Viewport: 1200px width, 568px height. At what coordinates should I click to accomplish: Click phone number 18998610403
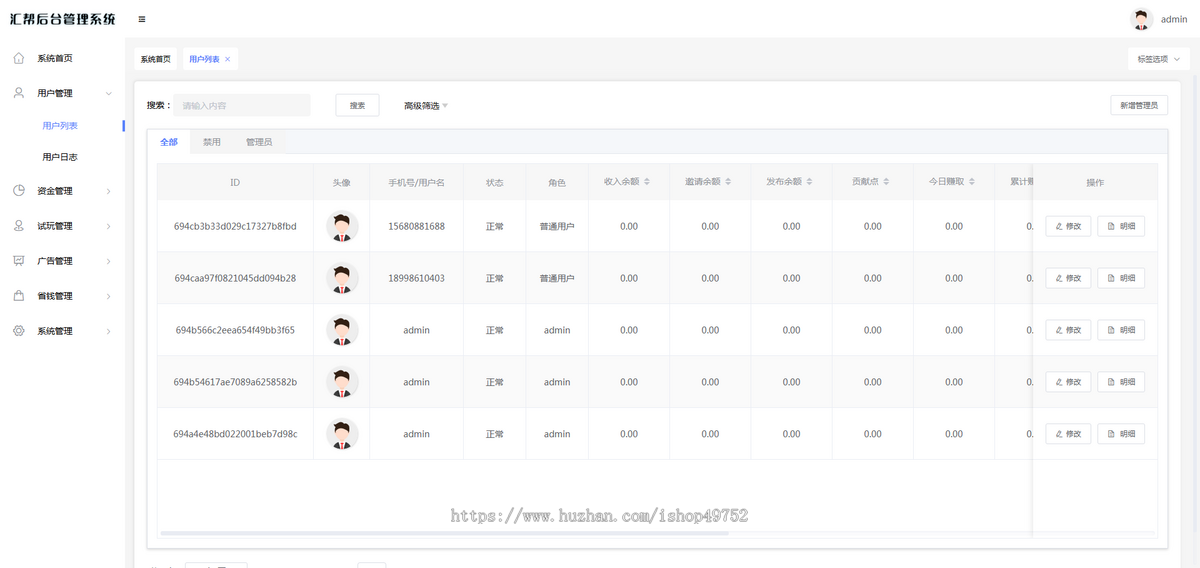[x=416, y=278]
